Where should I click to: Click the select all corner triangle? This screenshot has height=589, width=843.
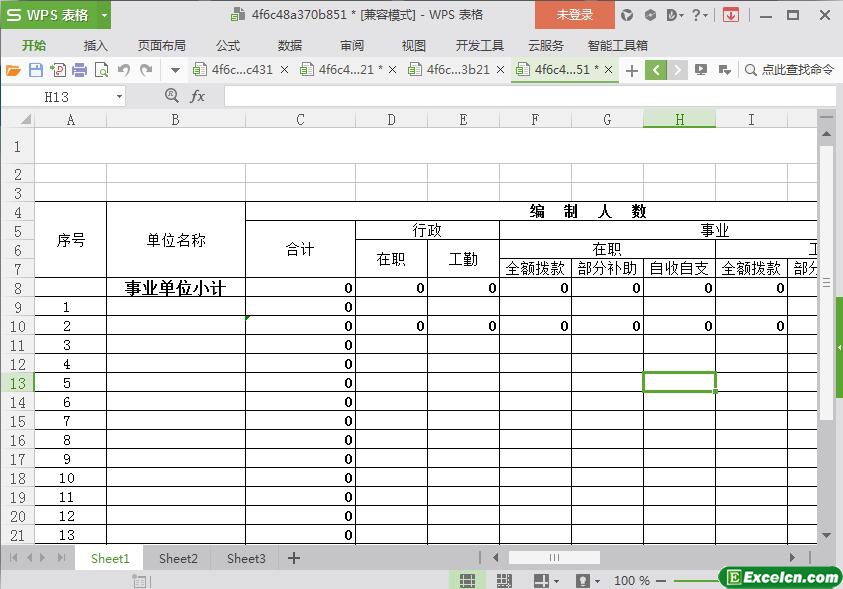click(x=25, y=119)
